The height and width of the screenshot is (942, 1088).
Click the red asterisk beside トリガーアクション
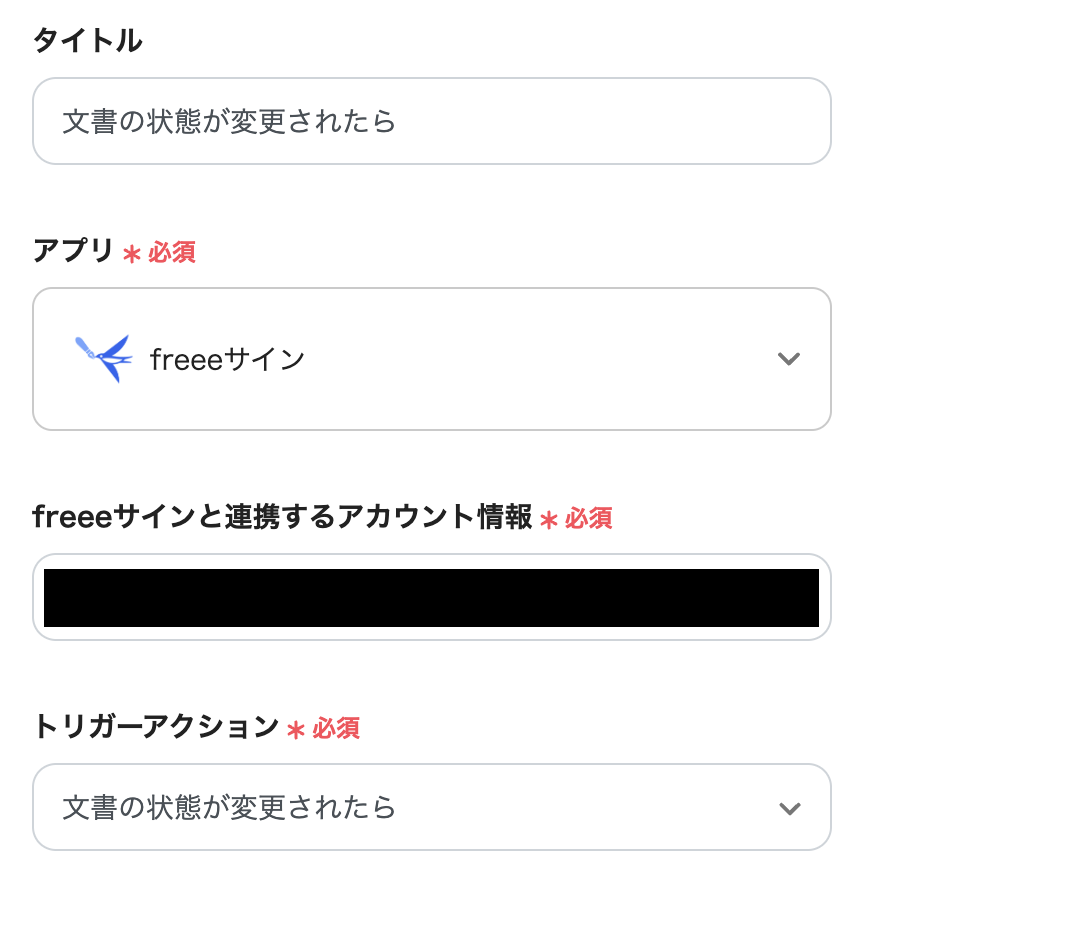click(x=295, y=730)
